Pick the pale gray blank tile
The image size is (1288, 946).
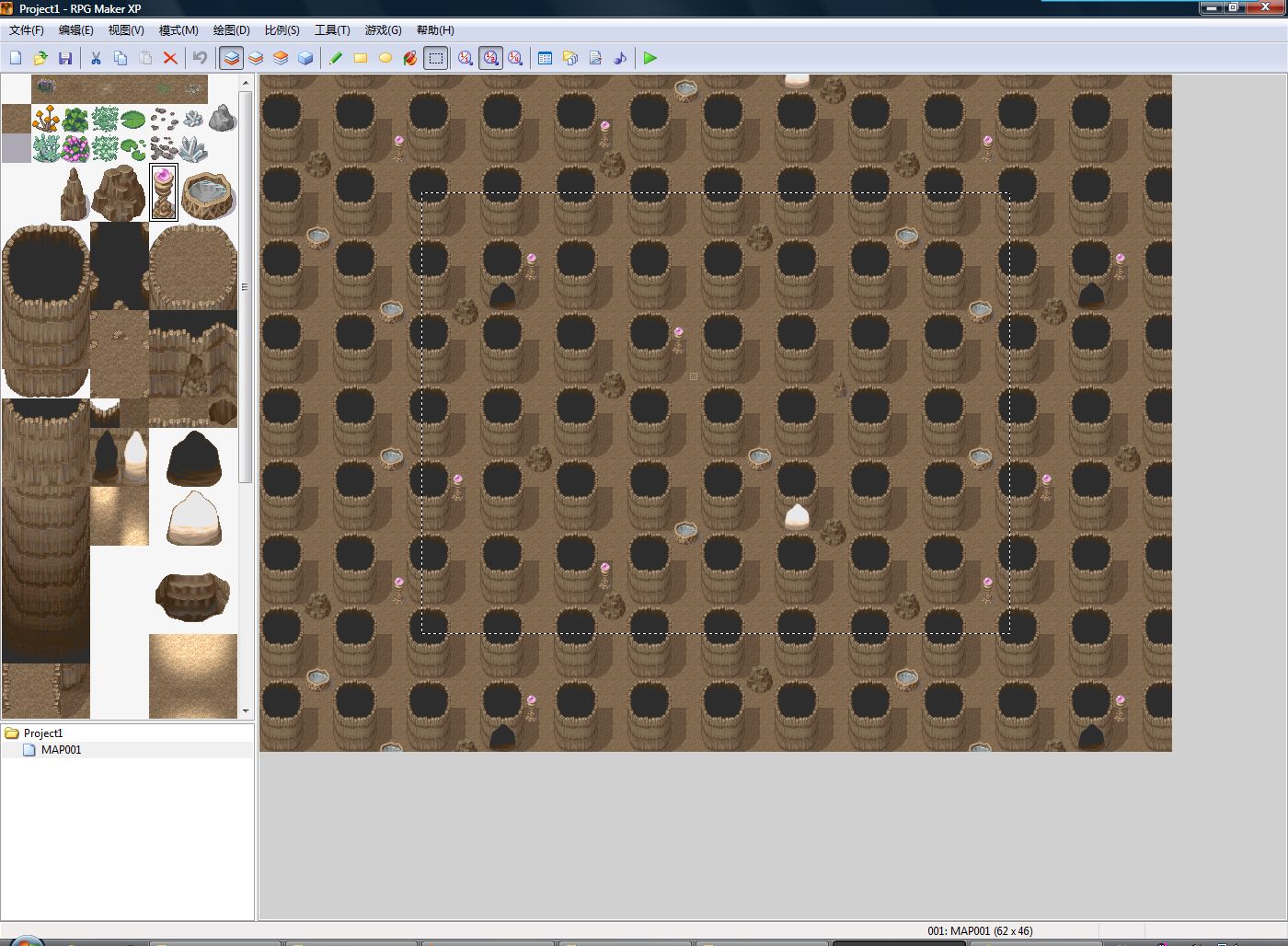pos(17,148)
